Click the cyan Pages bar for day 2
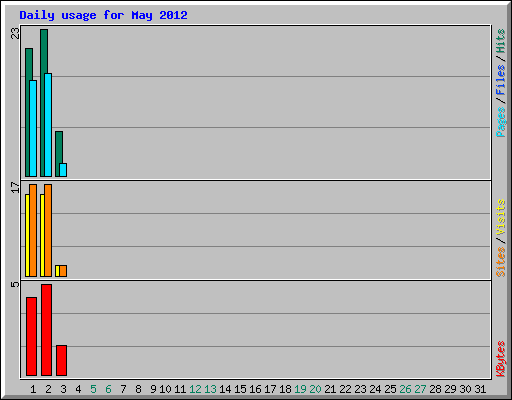 coord(48,125)
